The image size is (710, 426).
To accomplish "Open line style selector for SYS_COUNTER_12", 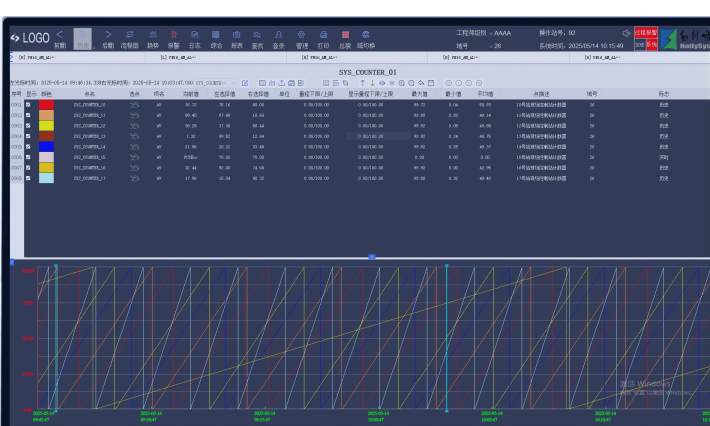I will 134,125.
